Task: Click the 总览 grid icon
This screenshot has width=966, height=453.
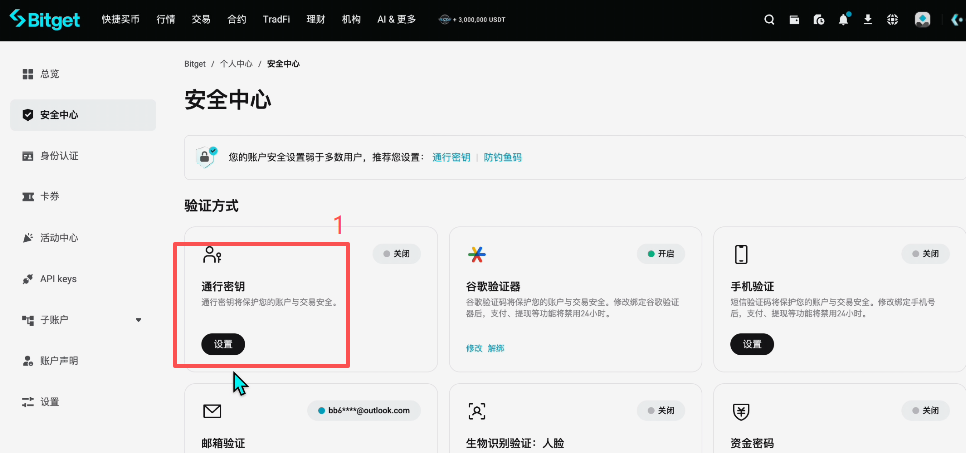Action: (x=28, y=74)
